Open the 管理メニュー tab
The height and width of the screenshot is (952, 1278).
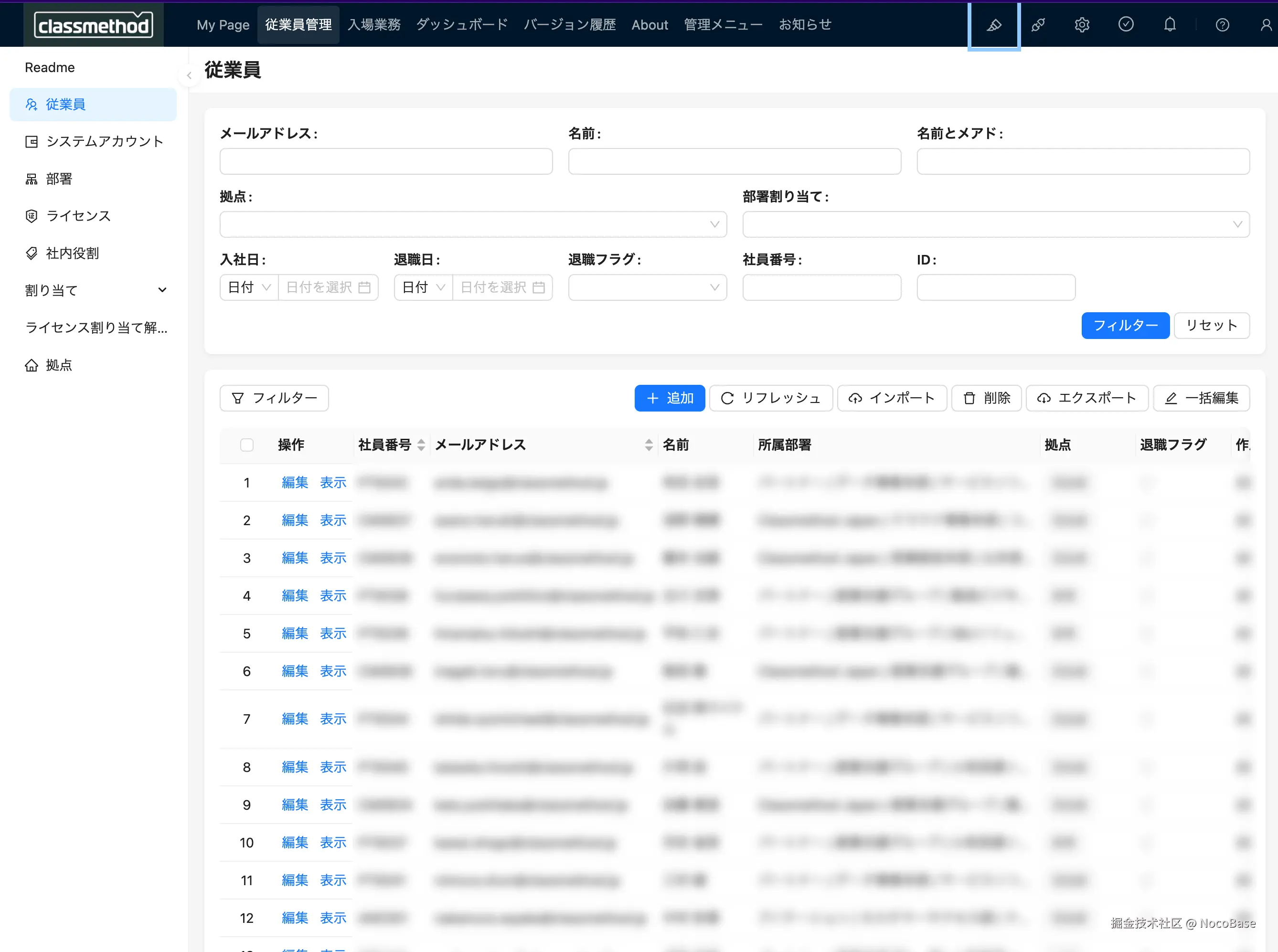[724, 25]
